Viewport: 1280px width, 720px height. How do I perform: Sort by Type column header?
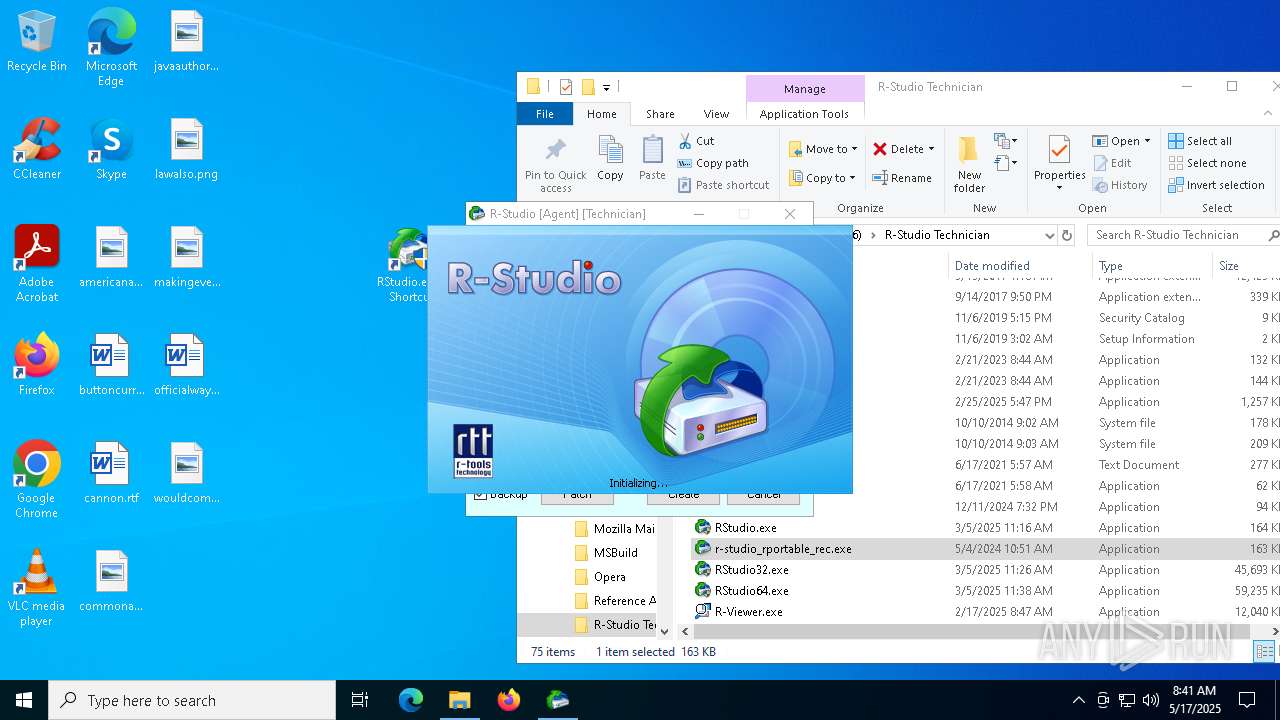(x=1150, y=265)
